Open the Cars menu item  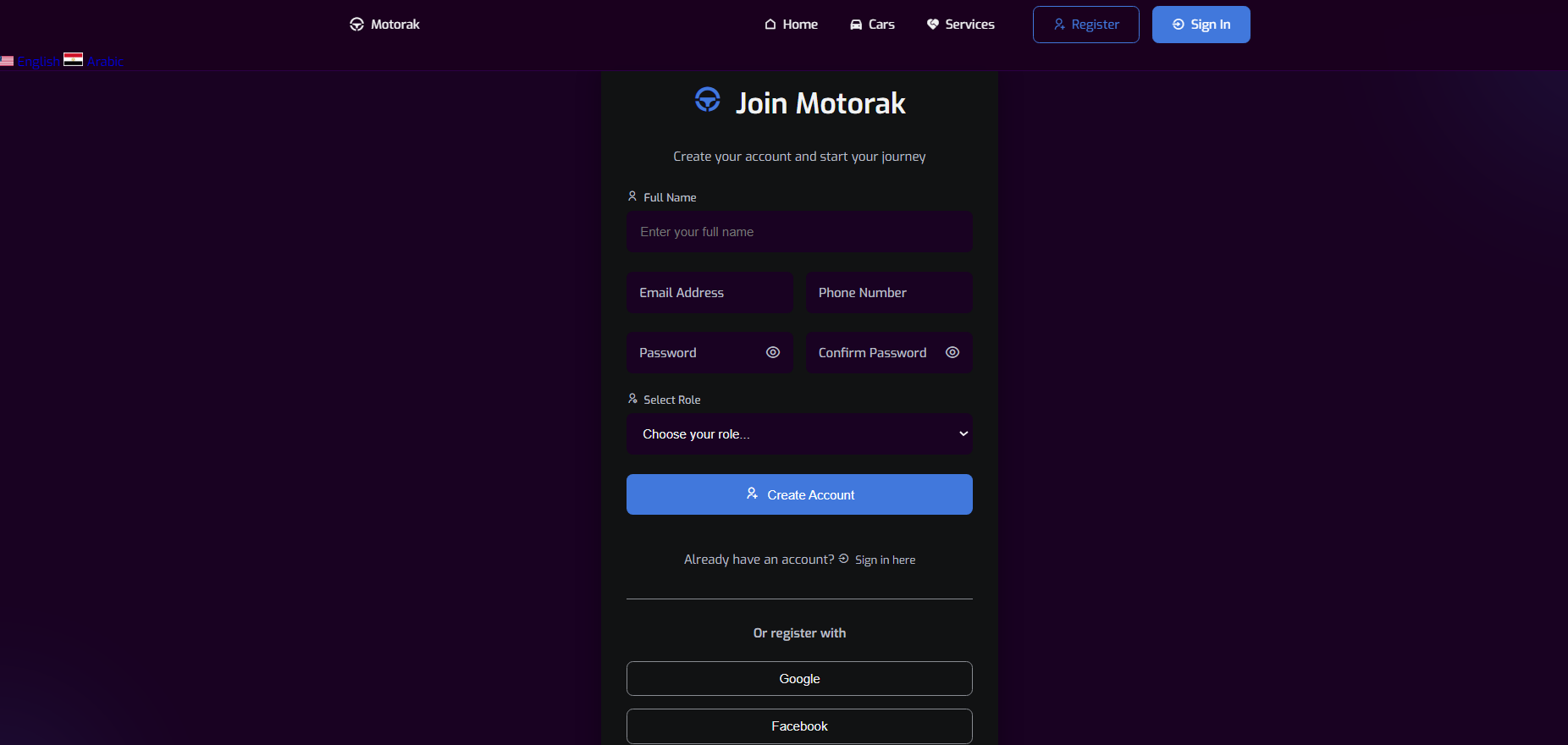[x=873, y=25]
